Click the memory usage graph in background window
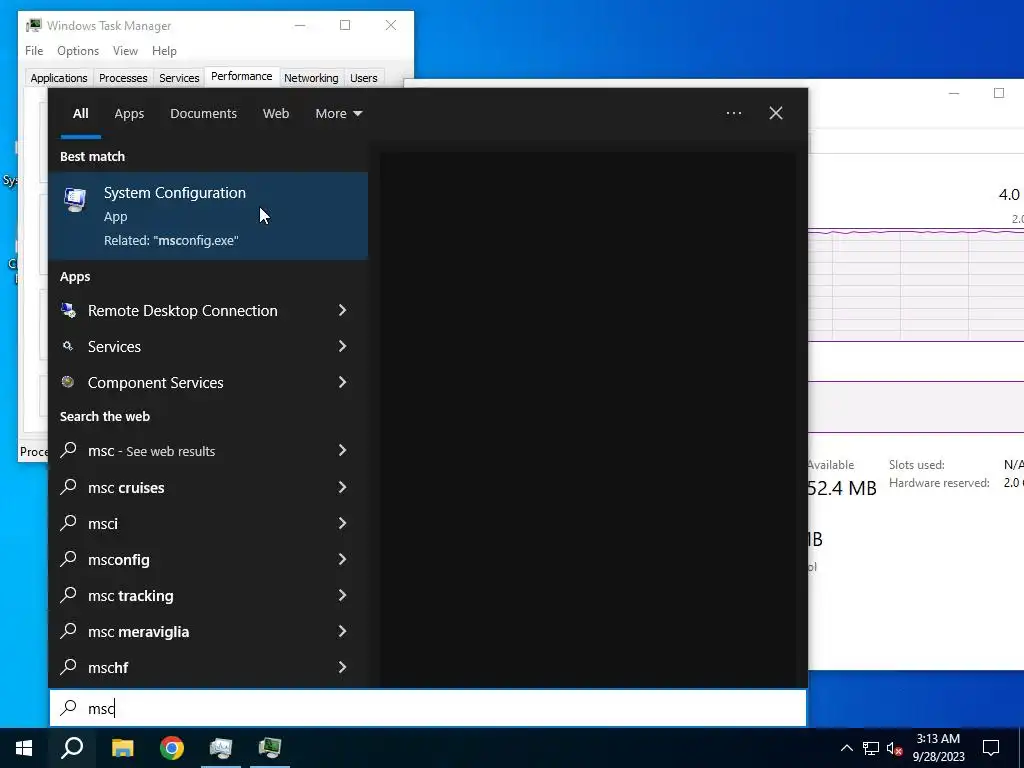Image resolution: width=1024 pixels, height=768 pixels. pyautogui.click(x=916, y=285)
